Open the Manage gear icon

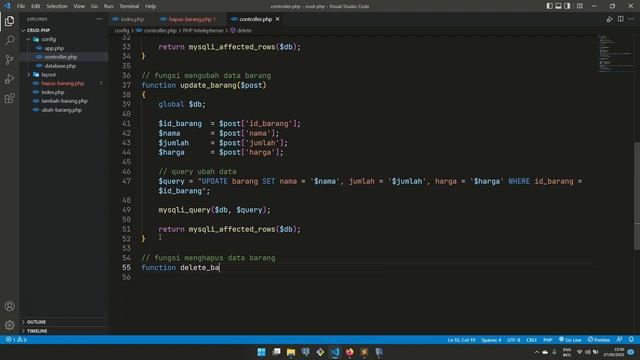(9, 325)
